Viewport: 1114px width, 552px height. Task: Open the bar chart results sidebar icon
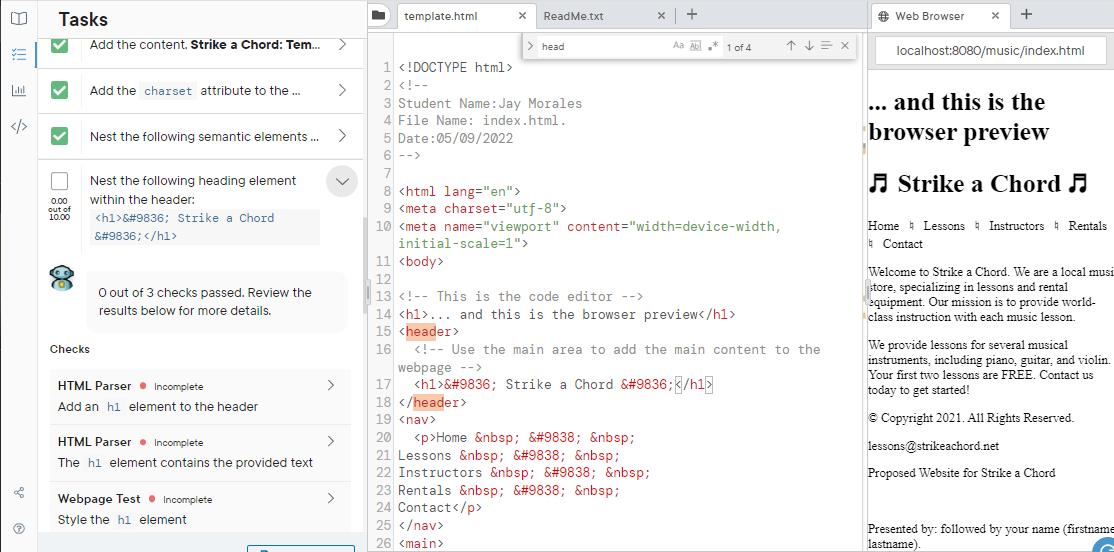[x=19, y=90]
